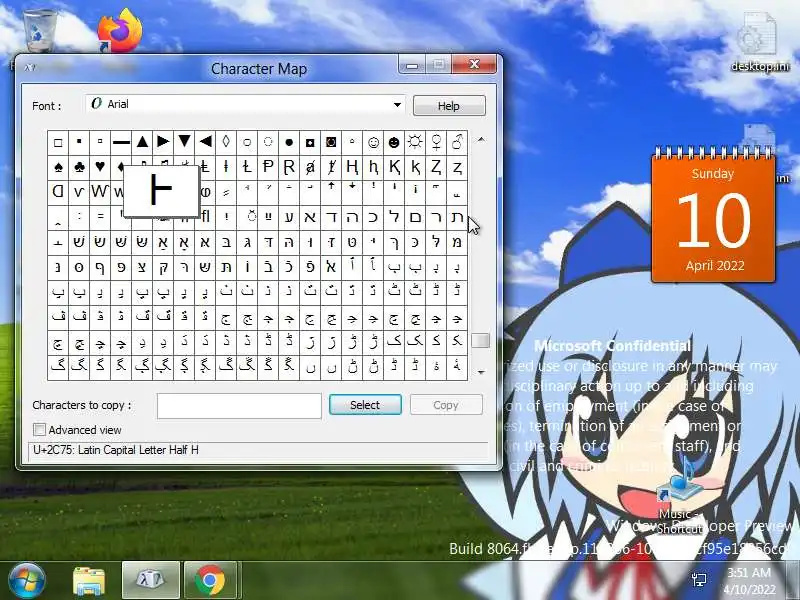
Task: Enable the Advanced view checkbox
Action: 39,430
